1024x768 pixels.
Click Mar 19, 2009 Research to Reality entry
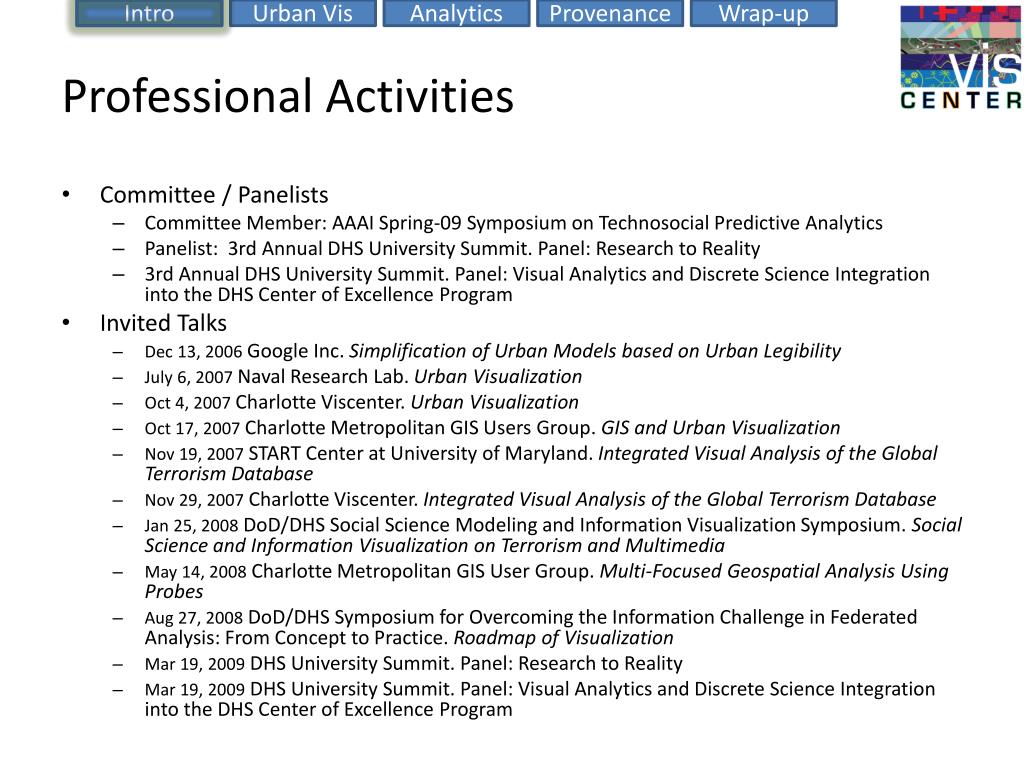tap(413, 664)
